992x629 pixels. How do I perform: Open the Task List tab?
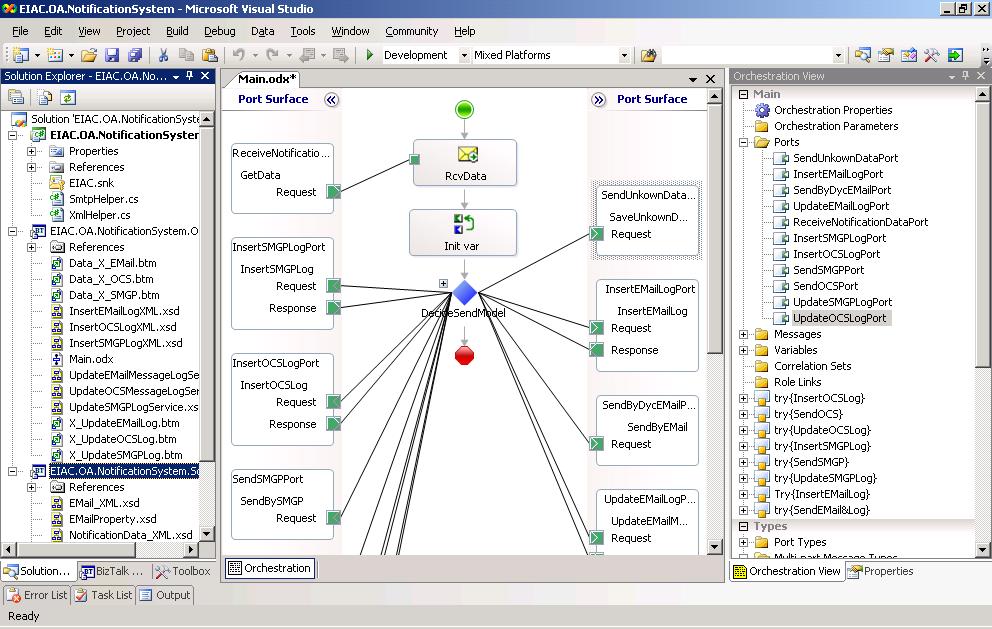[103, 595]
